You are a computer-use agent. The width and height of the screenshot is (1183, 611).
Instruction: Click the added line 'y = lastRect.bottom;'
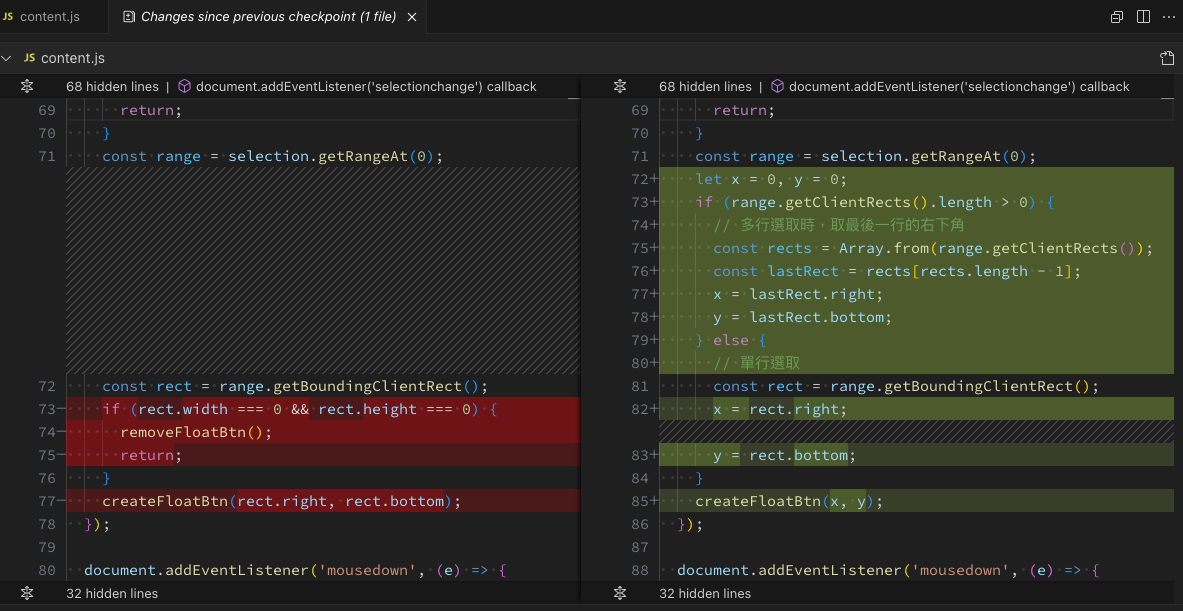tap(802, 317)
